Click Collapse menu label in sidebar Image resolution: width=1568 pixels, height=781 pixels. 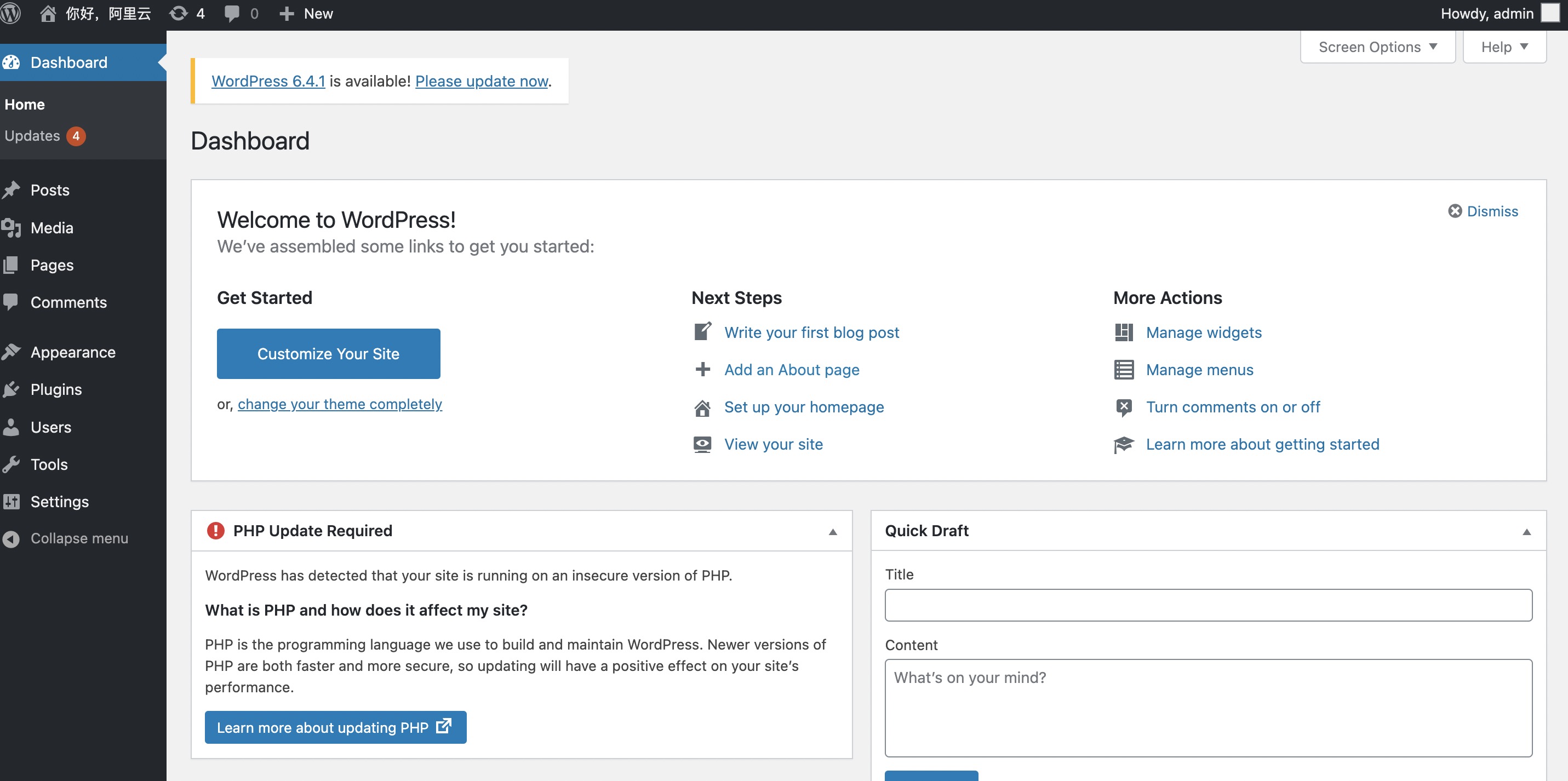click(x=79, y=539)
